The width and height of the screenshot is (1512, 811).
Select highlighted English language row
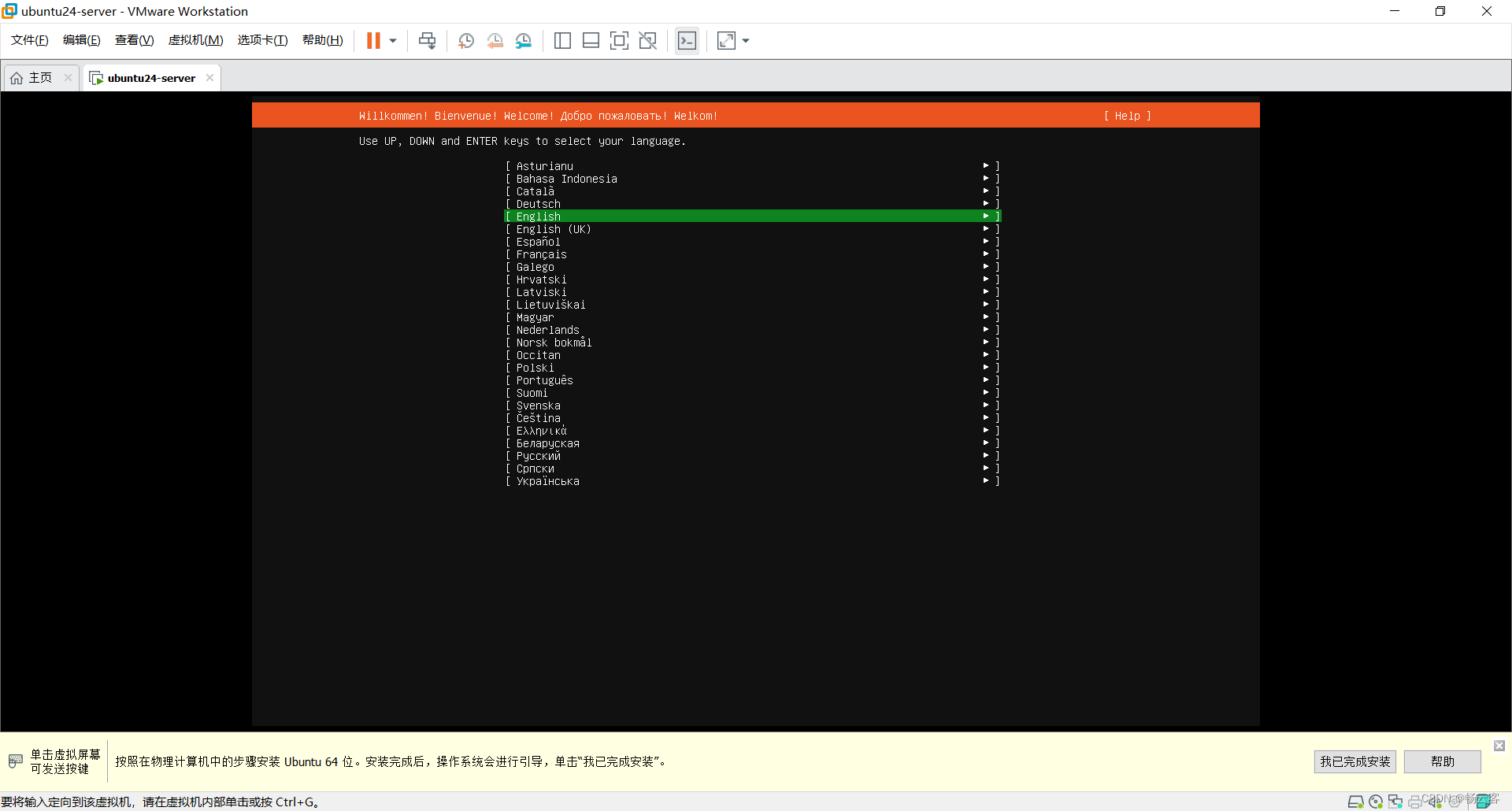(x=752, y=217)
